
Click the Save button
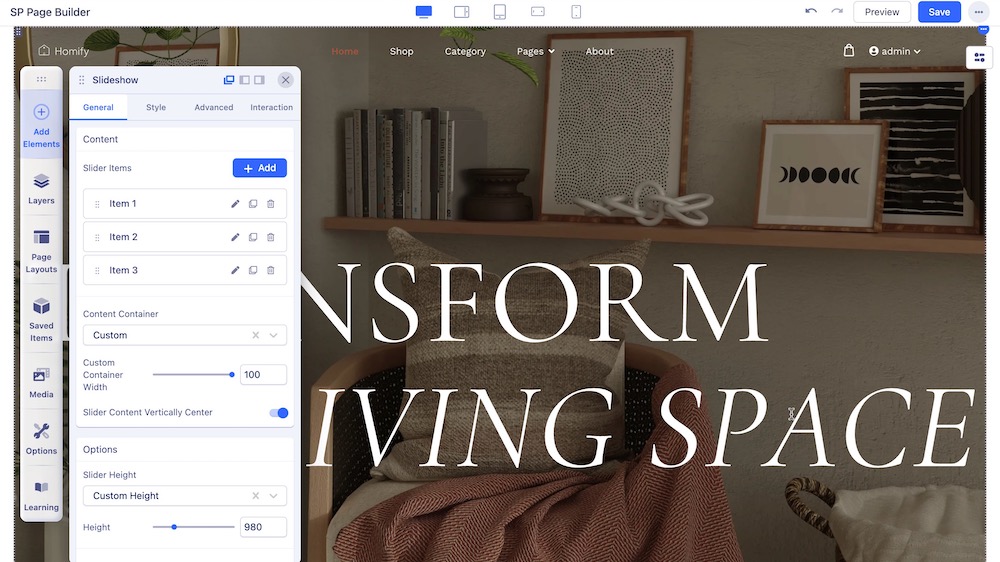939,12
